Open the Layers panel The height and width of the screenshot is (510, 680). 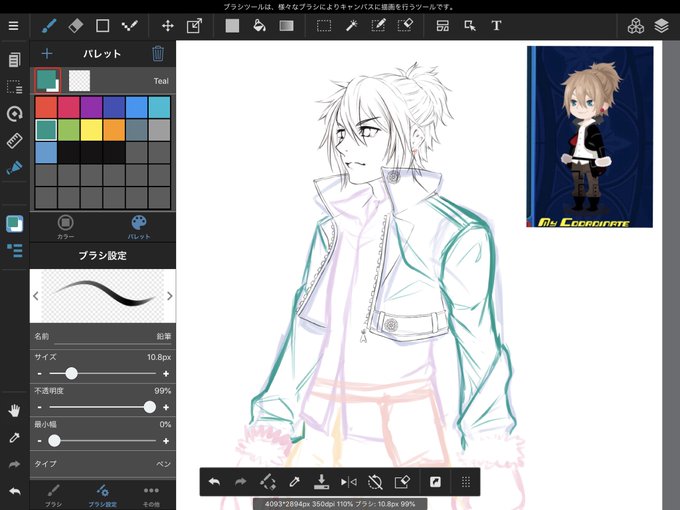(661, 26)
